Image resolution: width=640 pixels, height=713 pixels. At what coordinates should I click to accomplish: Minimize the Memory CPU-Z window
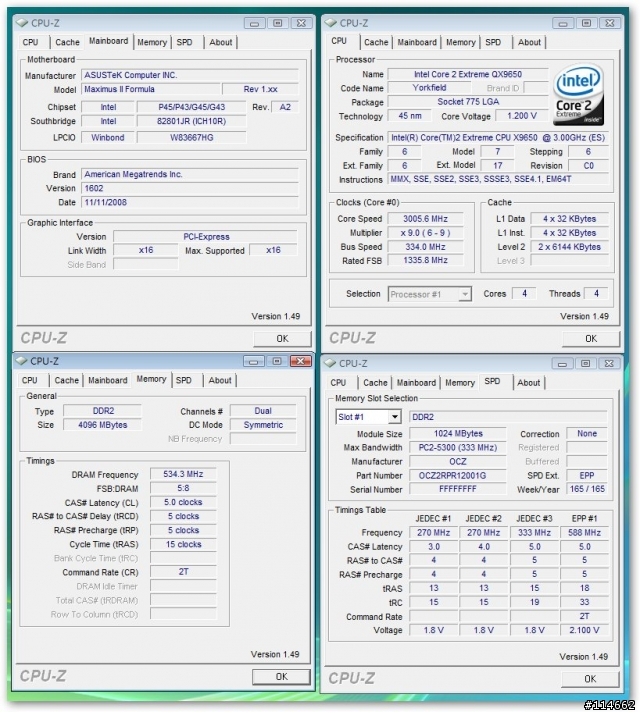[x=254, y=362]
